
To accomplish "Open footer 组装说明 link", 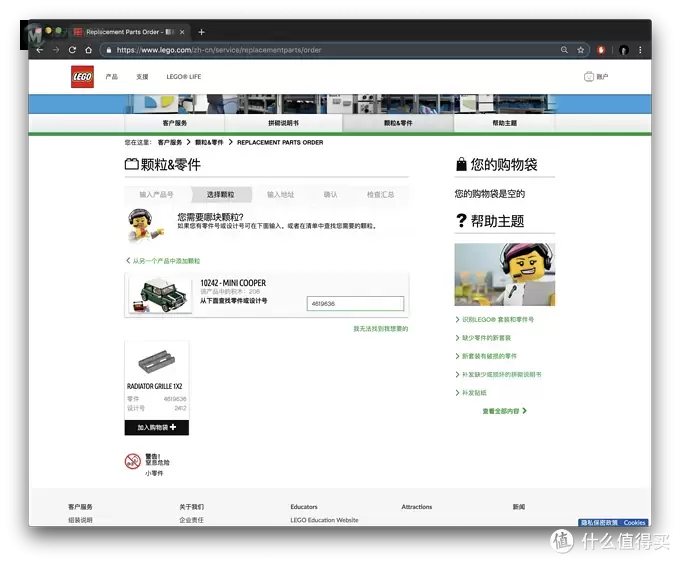I will (x=80, y=520).
